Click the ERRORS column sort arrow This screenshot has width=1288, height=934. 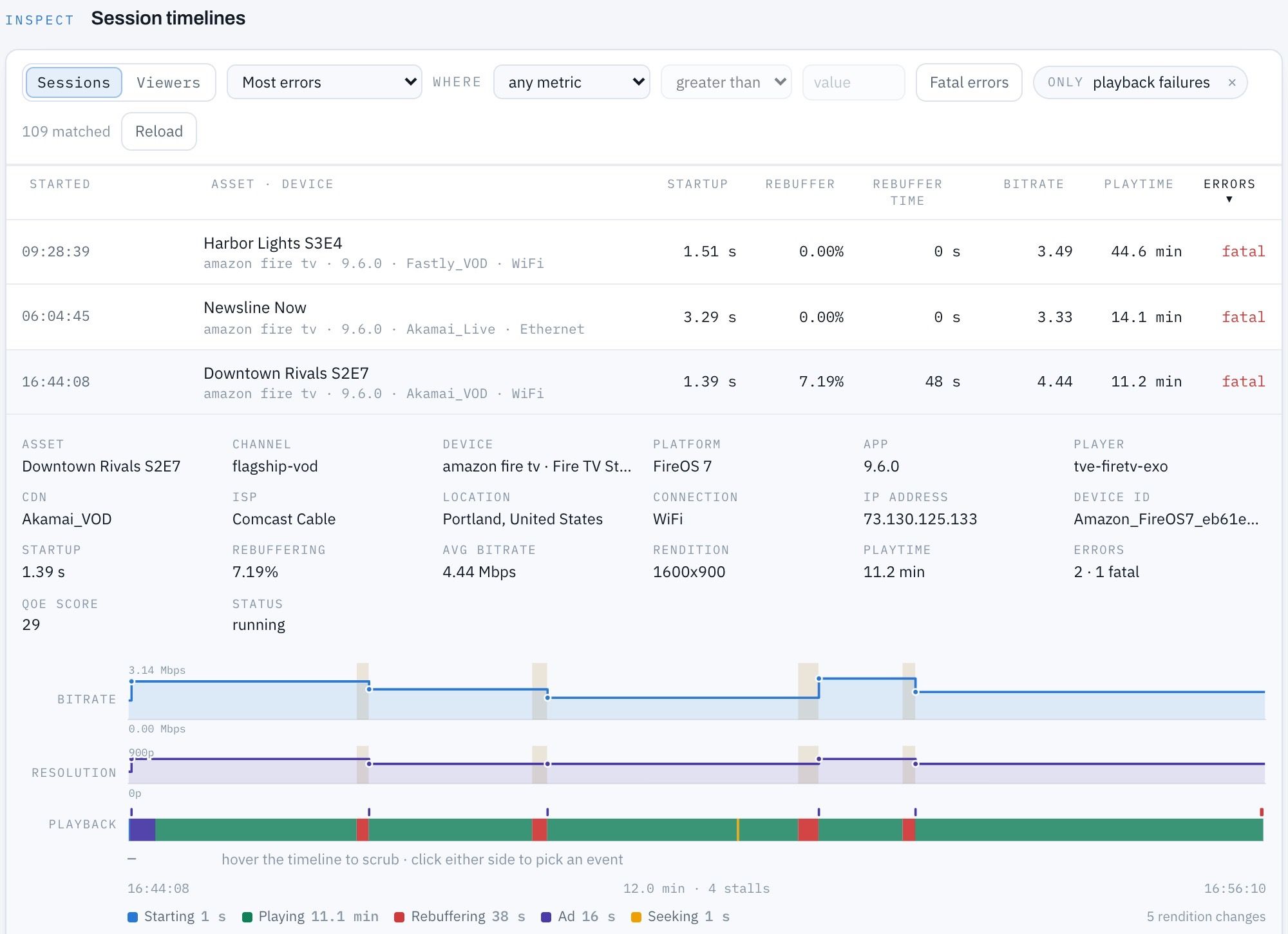(x=1229, y=200)
